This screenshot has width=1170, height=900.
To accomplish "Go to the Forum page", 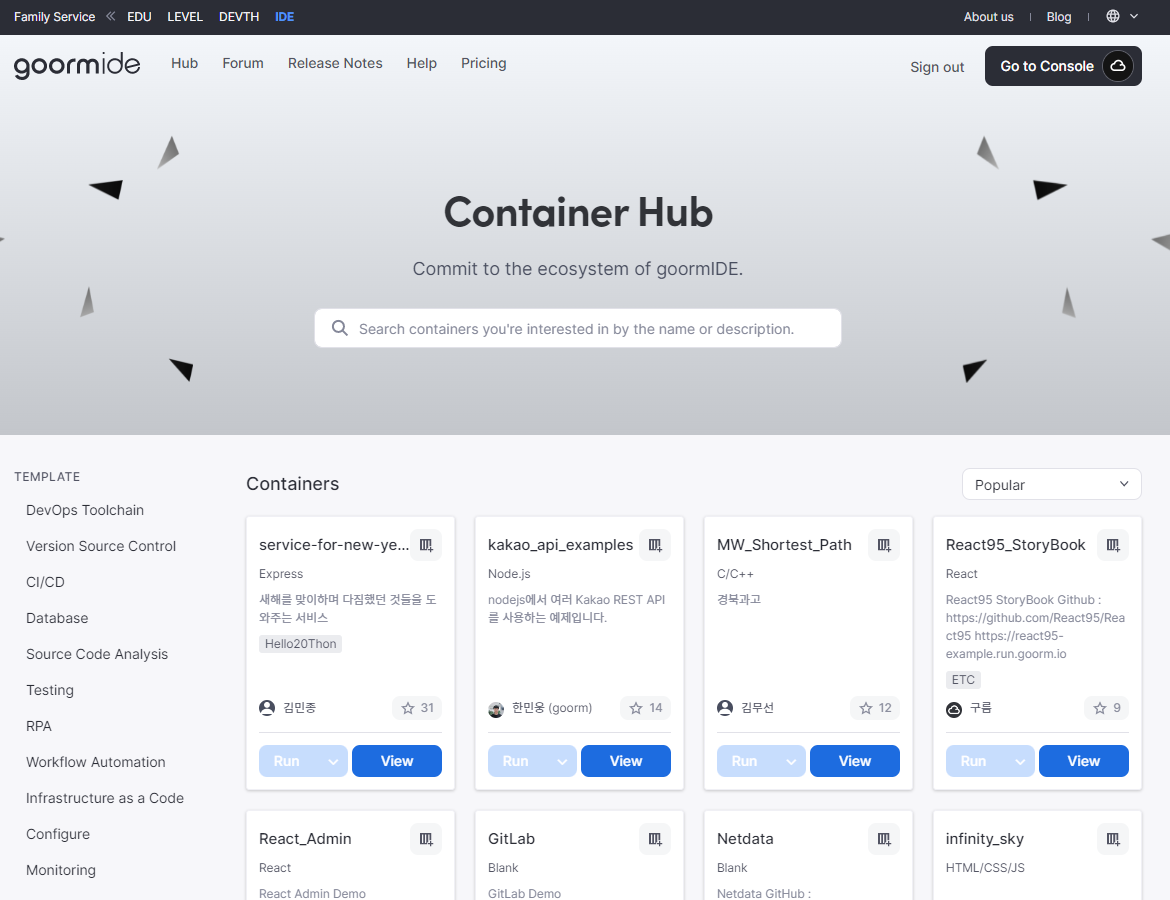I will coord(243,63).
